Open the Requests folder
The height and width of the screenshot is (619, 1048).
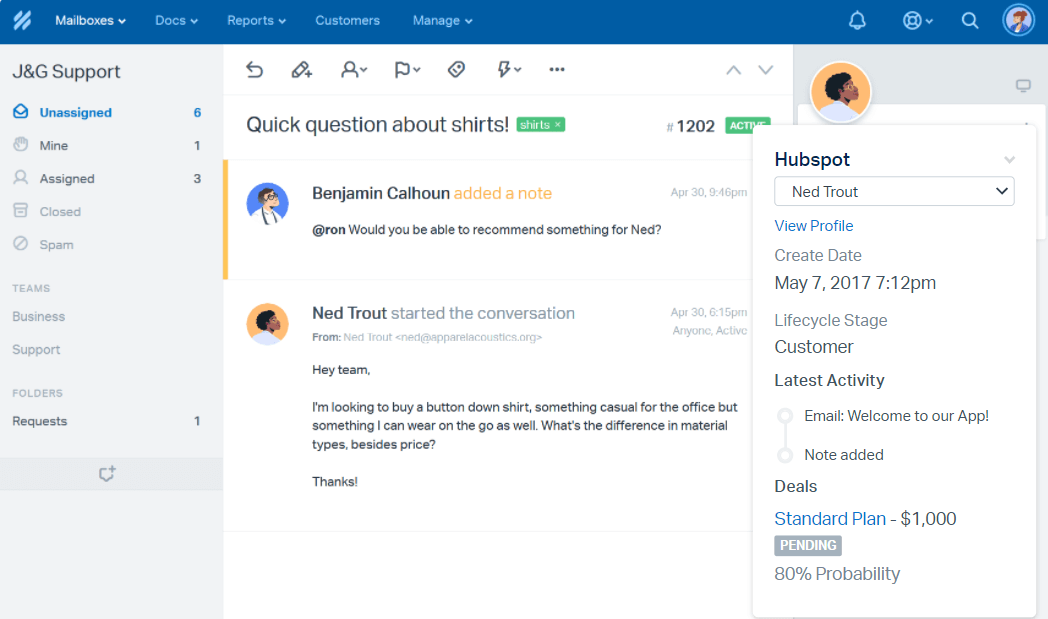pyautogui.click(x=40, y=421)
